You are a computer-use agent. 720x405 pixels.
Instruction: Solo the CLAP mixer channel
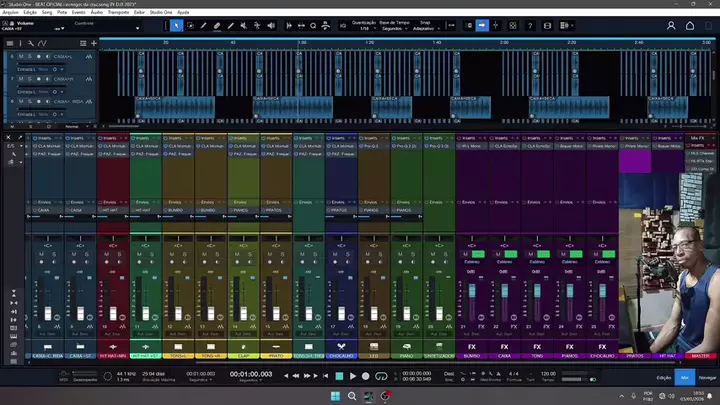click(x=252, y=254)
